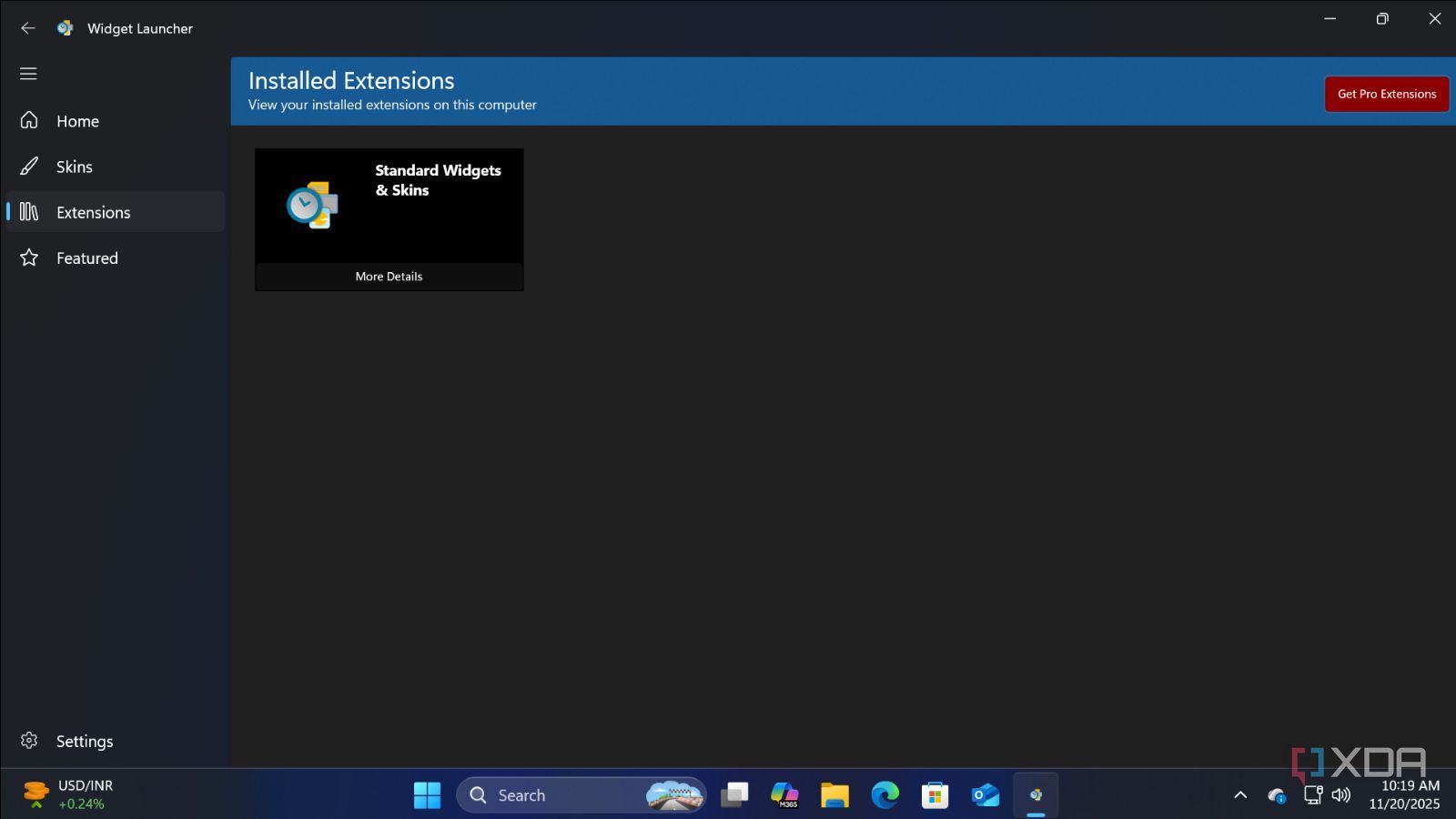Toggle the hamburger navigation menu
Viewport: 1456px width, 819px height.
28,74
